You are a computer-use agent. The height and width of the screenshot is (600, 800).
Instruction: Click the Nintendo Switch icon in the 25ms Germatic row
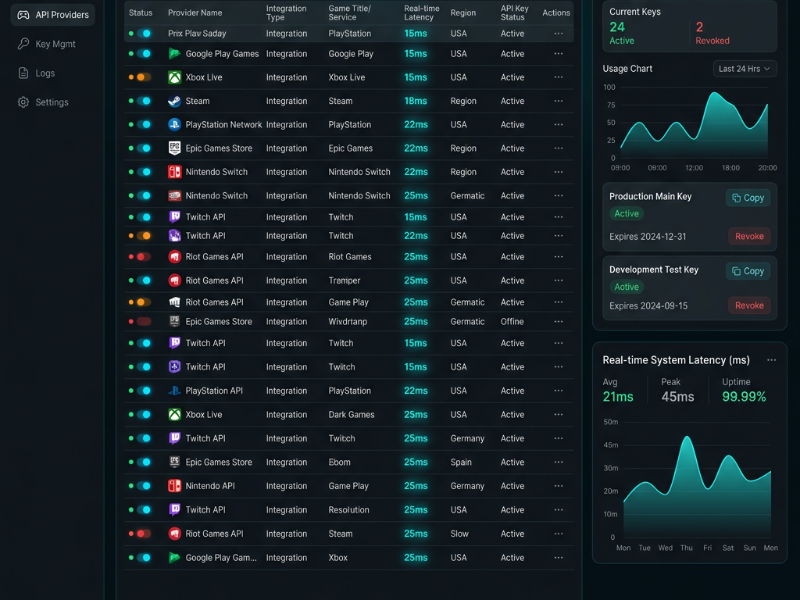[x=174, y=195]
